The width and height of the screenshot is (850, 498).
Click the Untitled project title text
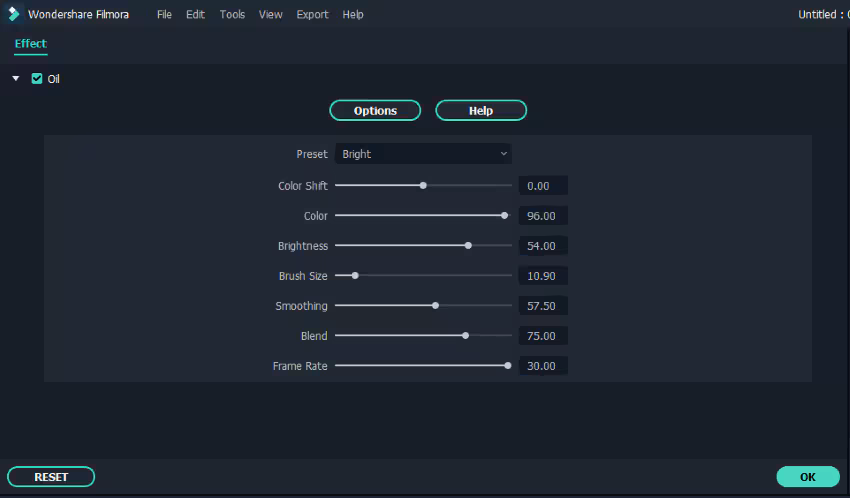tap(823, 15)
